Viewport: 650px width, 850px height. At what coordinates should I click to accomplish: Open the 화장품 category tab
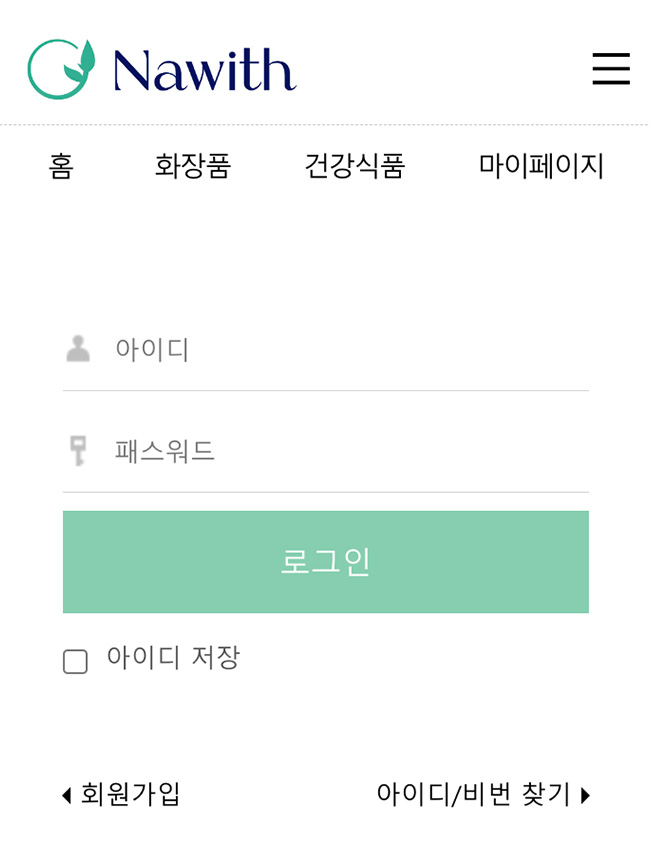click(x=193, y=166)
